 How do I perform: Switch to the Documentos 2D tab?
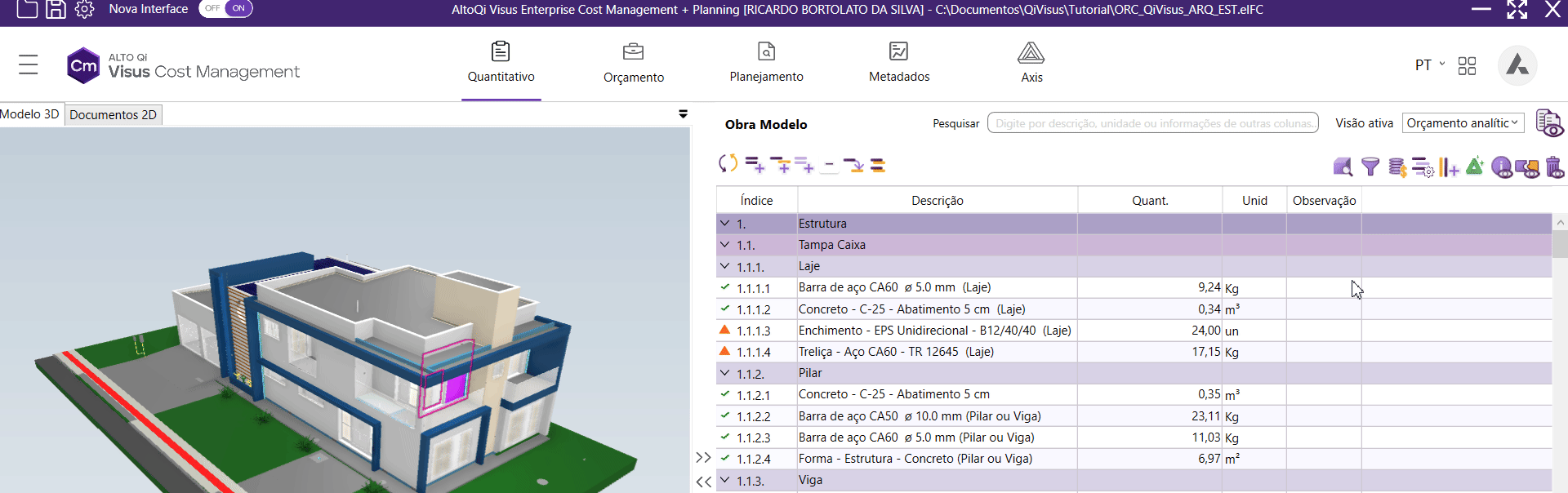click(113, 115)
